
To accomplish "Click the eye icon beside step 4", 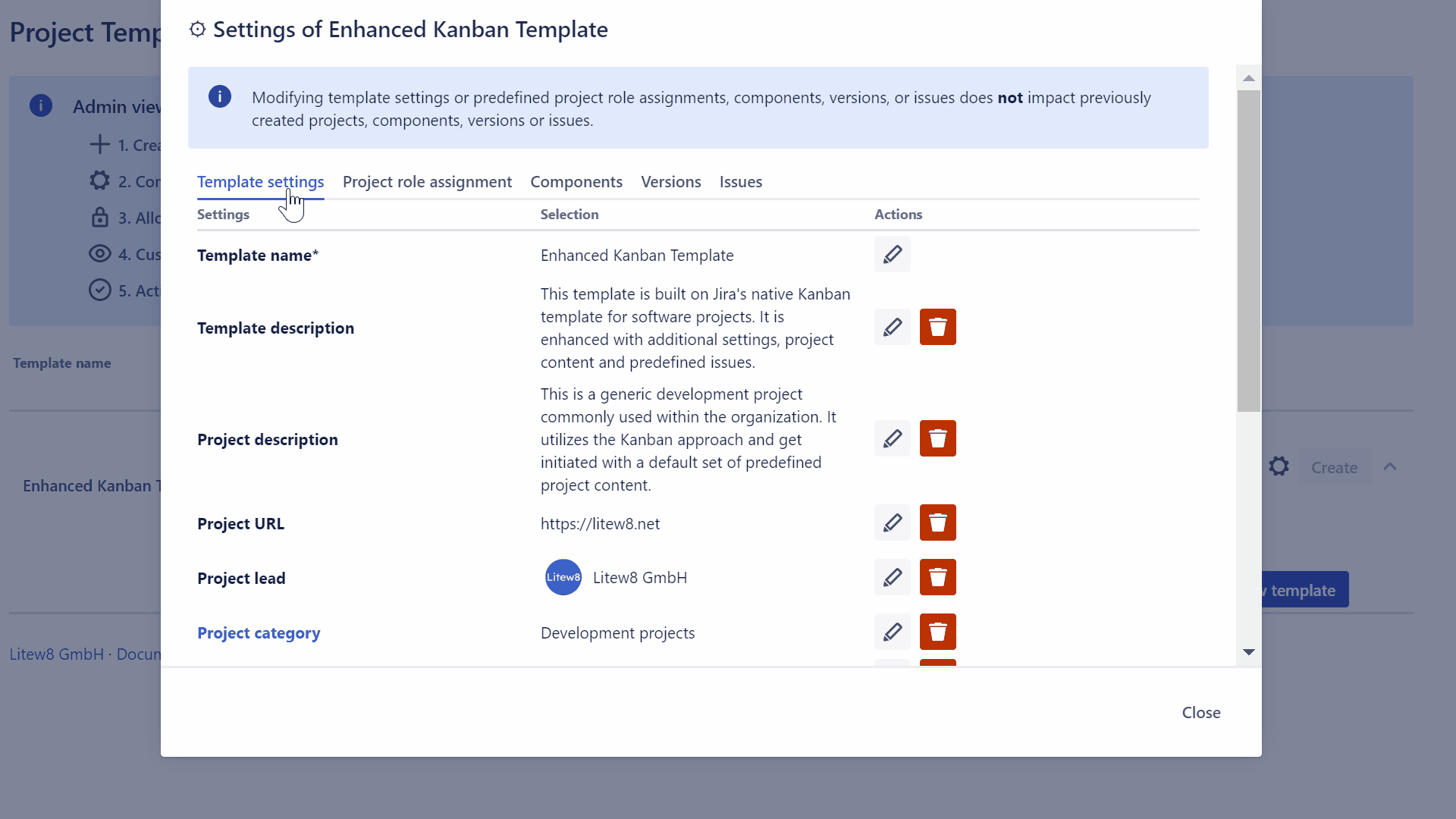I will click(x=101, y=253).
